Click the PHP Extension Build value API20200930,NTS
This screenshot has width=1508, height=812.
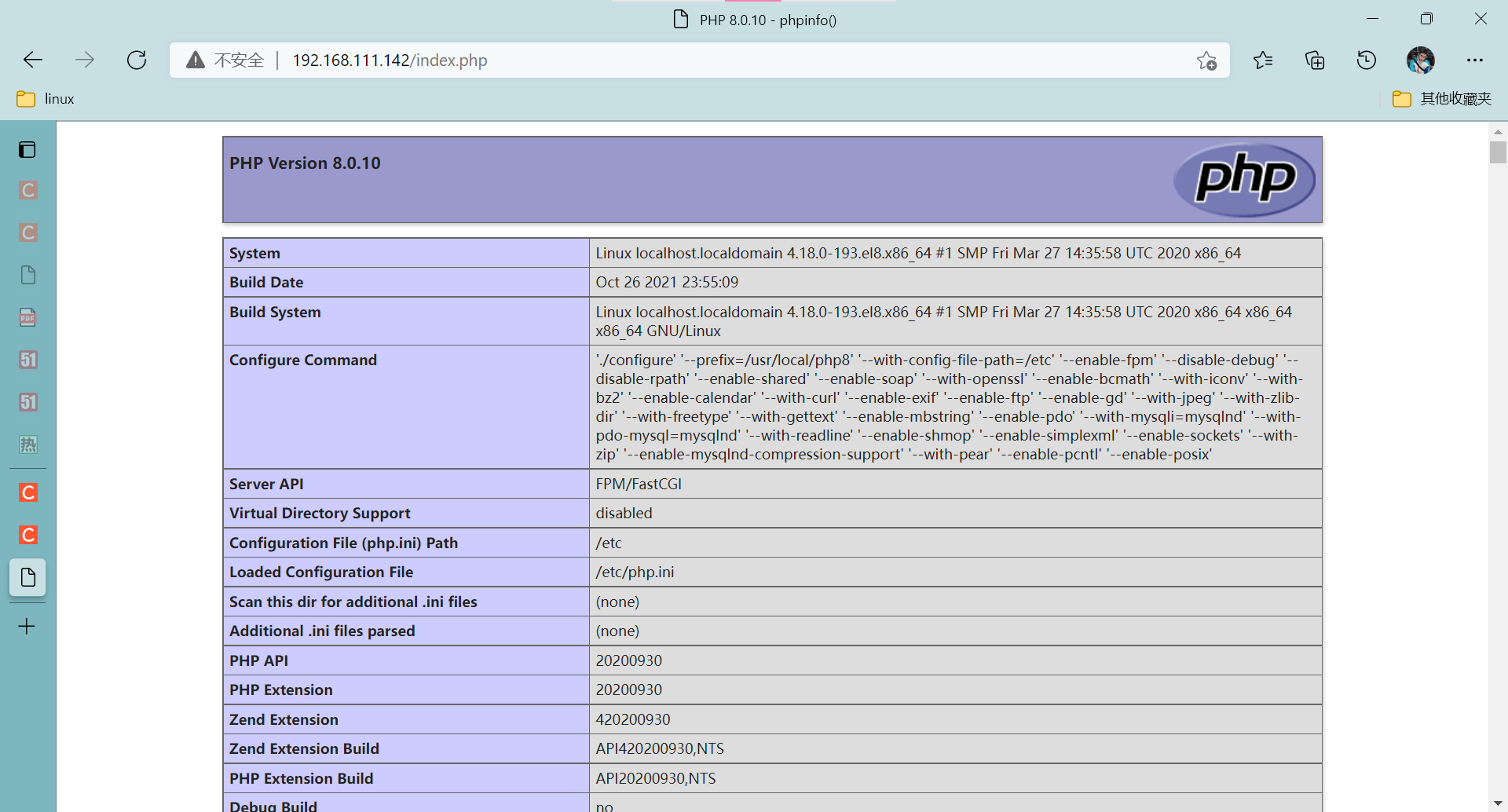point(656,778)
